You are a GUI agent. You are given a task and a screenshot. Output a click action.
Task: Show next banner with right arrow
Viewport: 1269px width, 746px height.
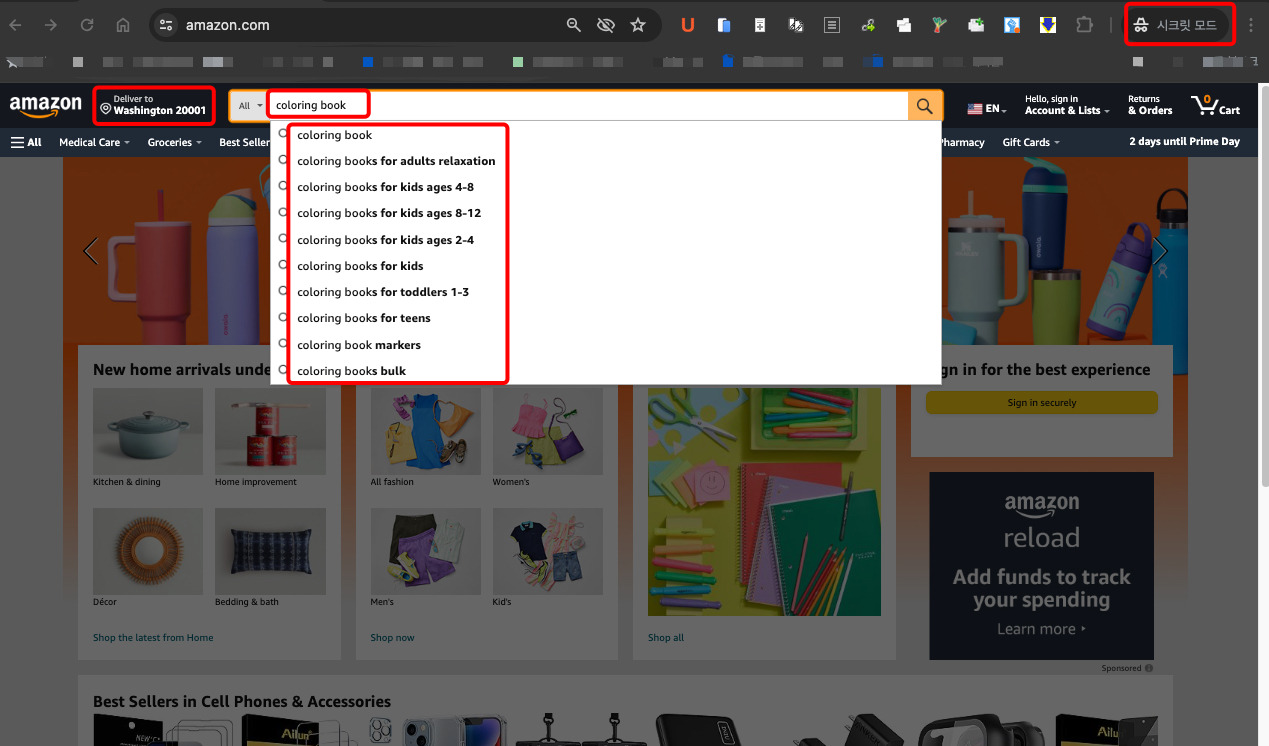[x=1160, y=250]
